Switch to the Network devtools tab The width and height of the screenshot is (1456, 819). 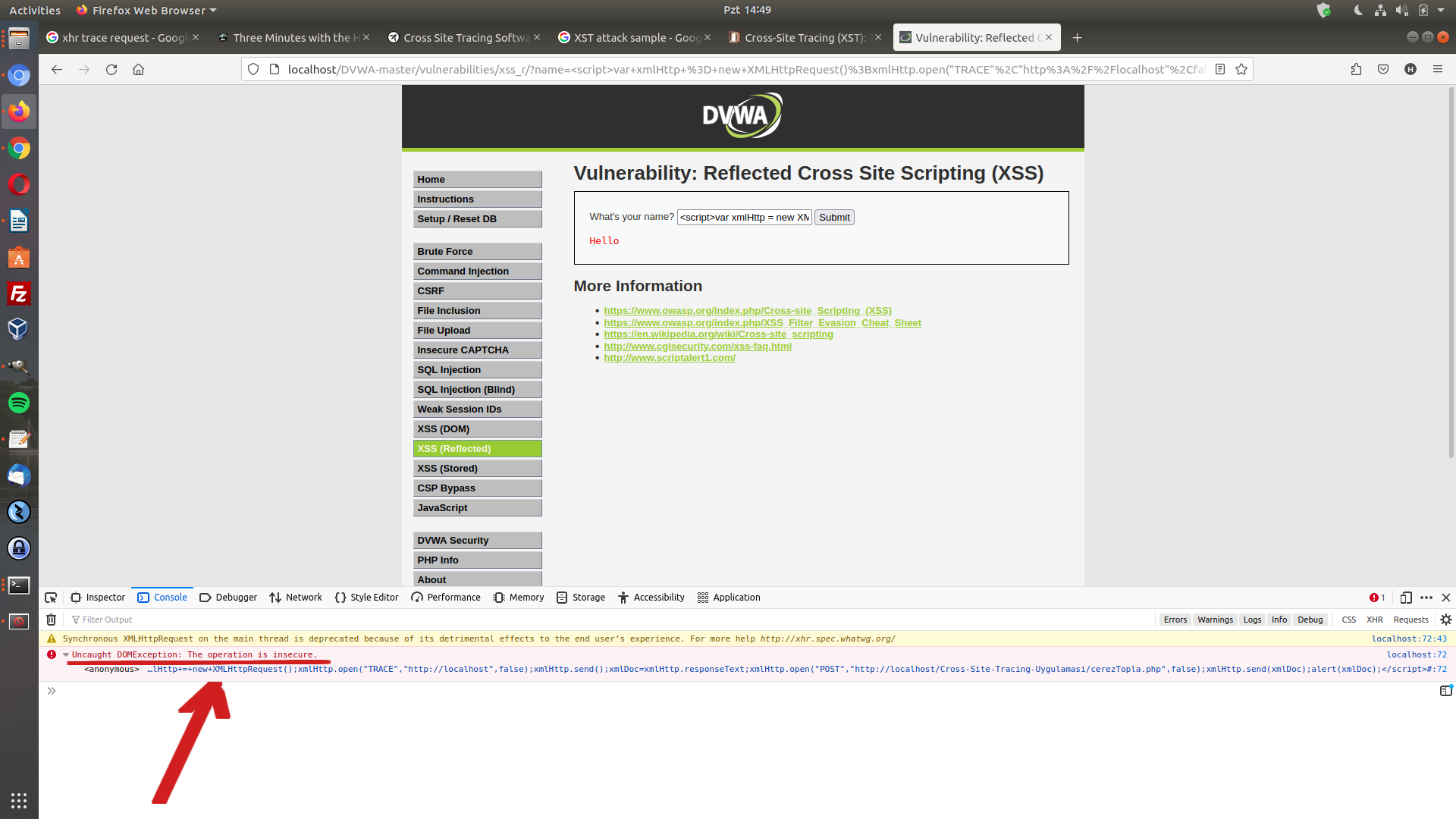pos(296,598)
